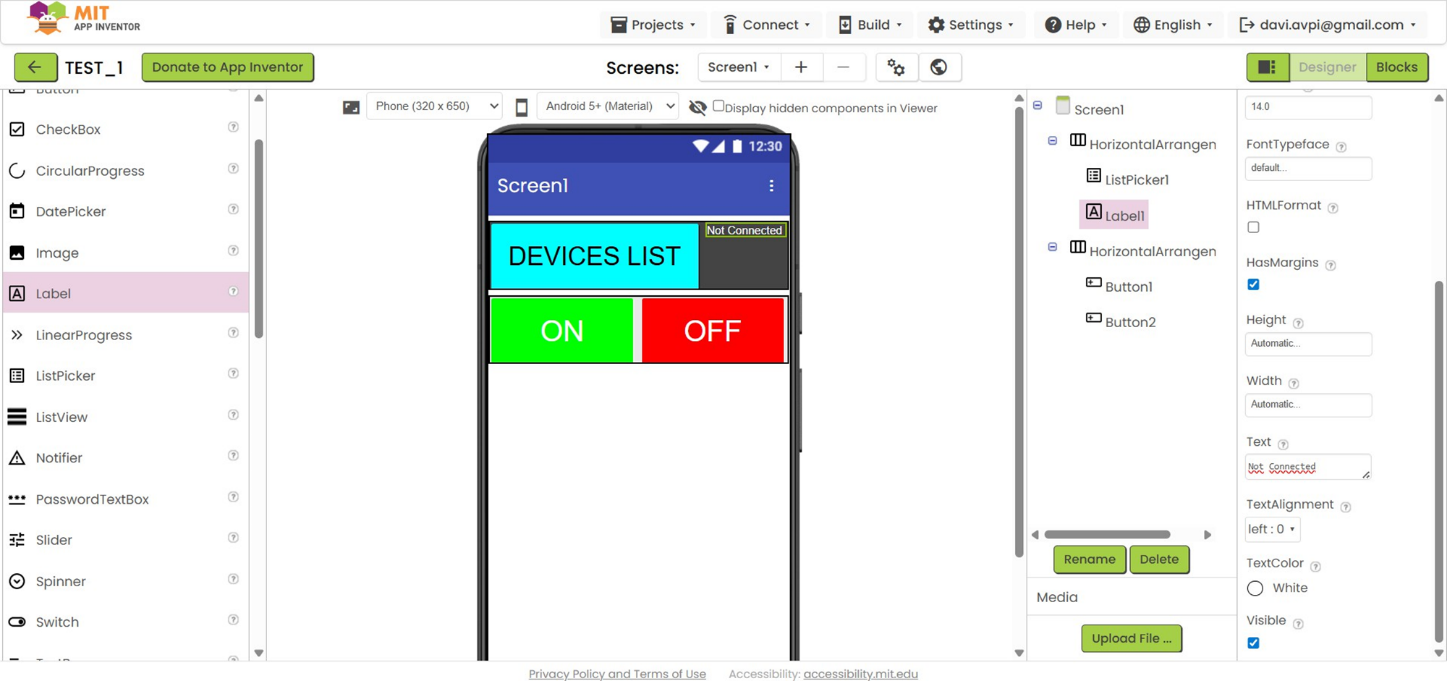Collapse the first HorizontalArrangement tree node
The image size is (1447, 681).
click(1053, 141)
